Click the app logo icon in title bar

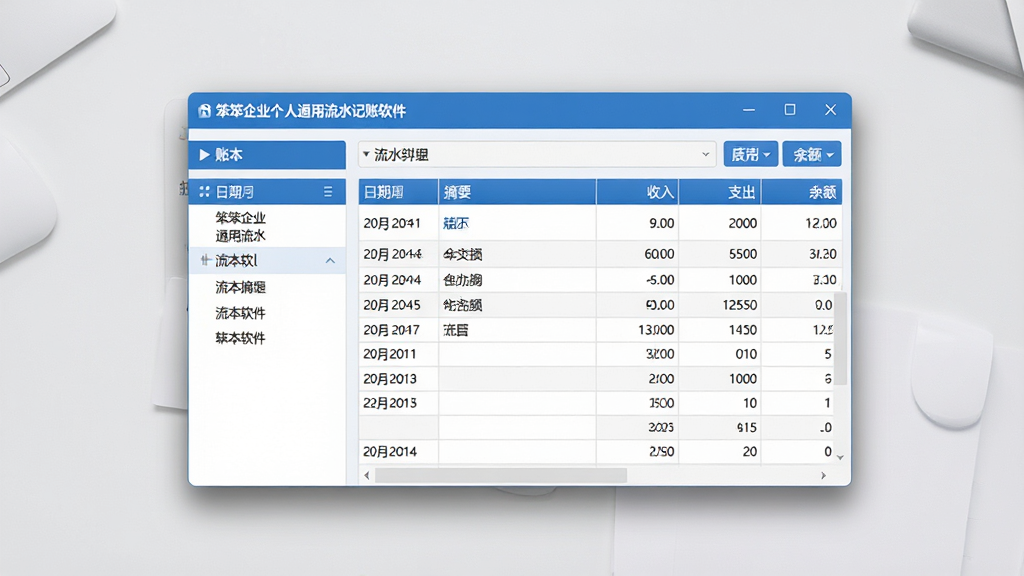[204, 111]
